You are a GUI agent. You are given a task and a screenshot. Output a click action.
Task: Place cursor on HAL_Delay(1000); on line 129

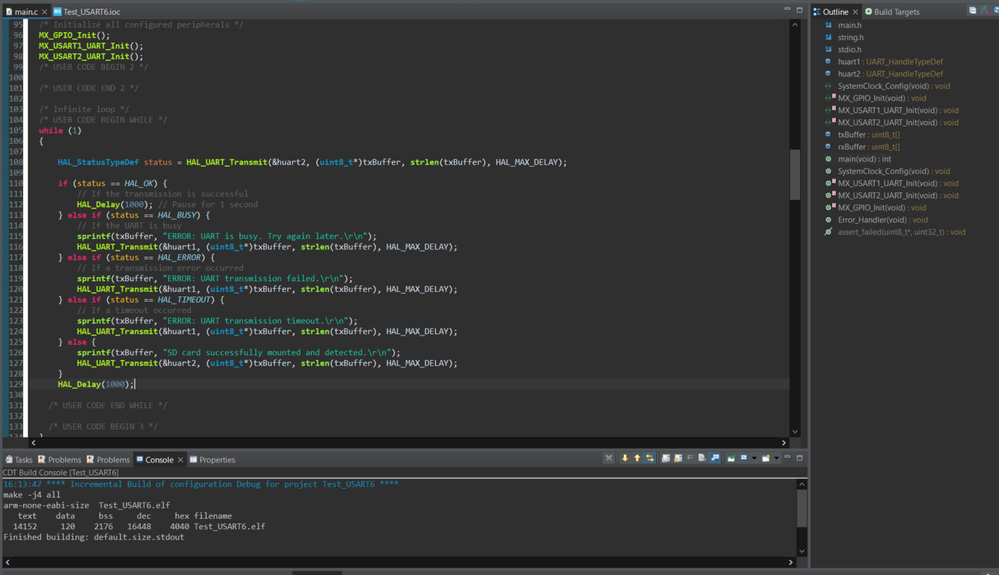coord(96,384)
